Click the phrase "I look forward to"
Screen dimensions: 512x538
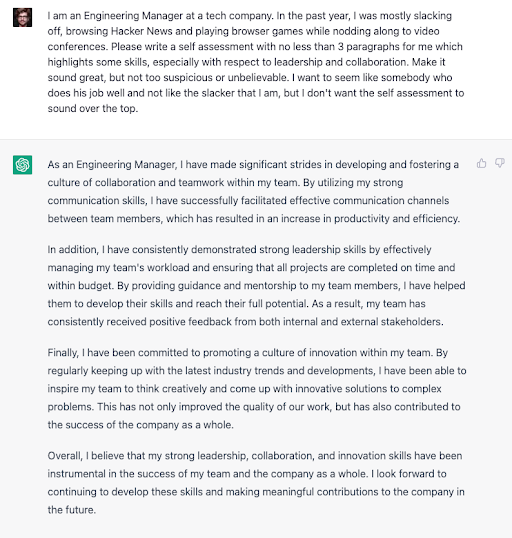tap(409, 474)
